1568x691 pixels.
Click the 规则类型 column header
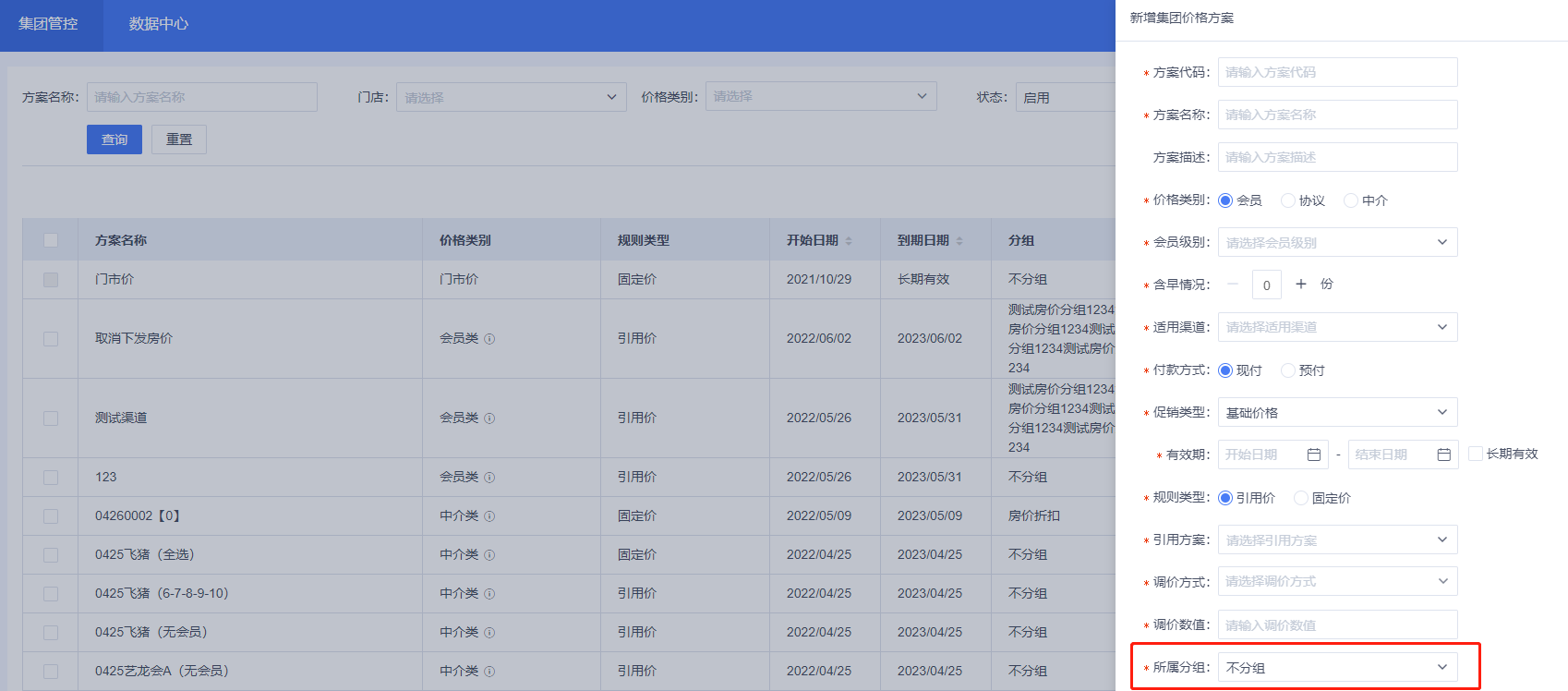[x=644, y=240]
